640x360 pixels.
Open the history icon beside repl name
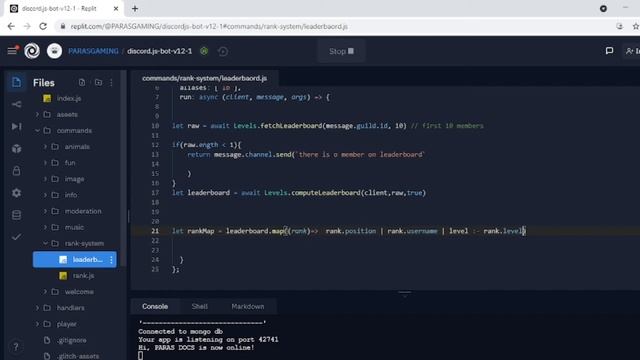223,51
